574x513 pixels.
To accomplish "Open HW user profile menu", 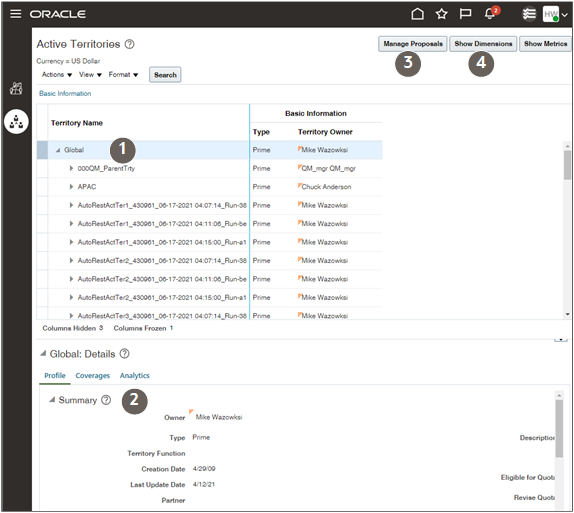I will point(555,14).
